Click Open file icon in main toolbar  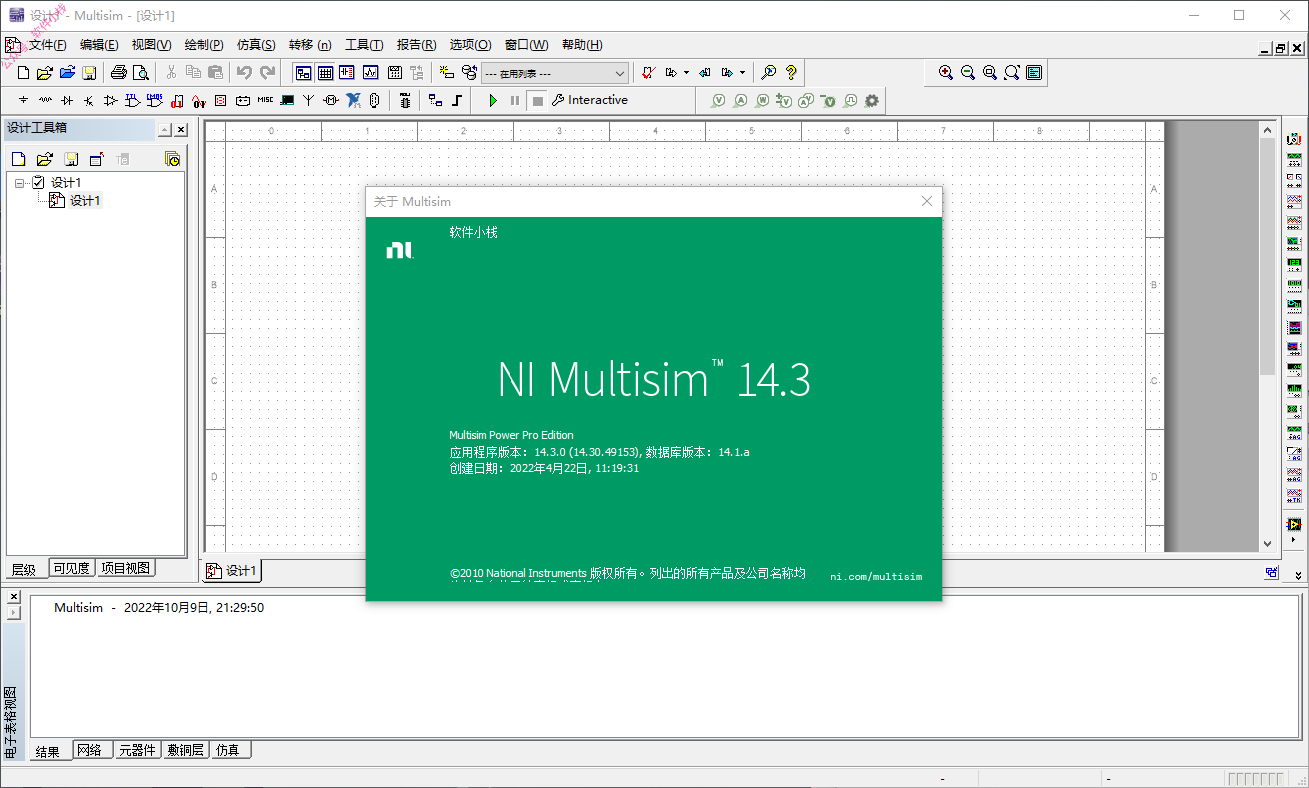[45, 72]
